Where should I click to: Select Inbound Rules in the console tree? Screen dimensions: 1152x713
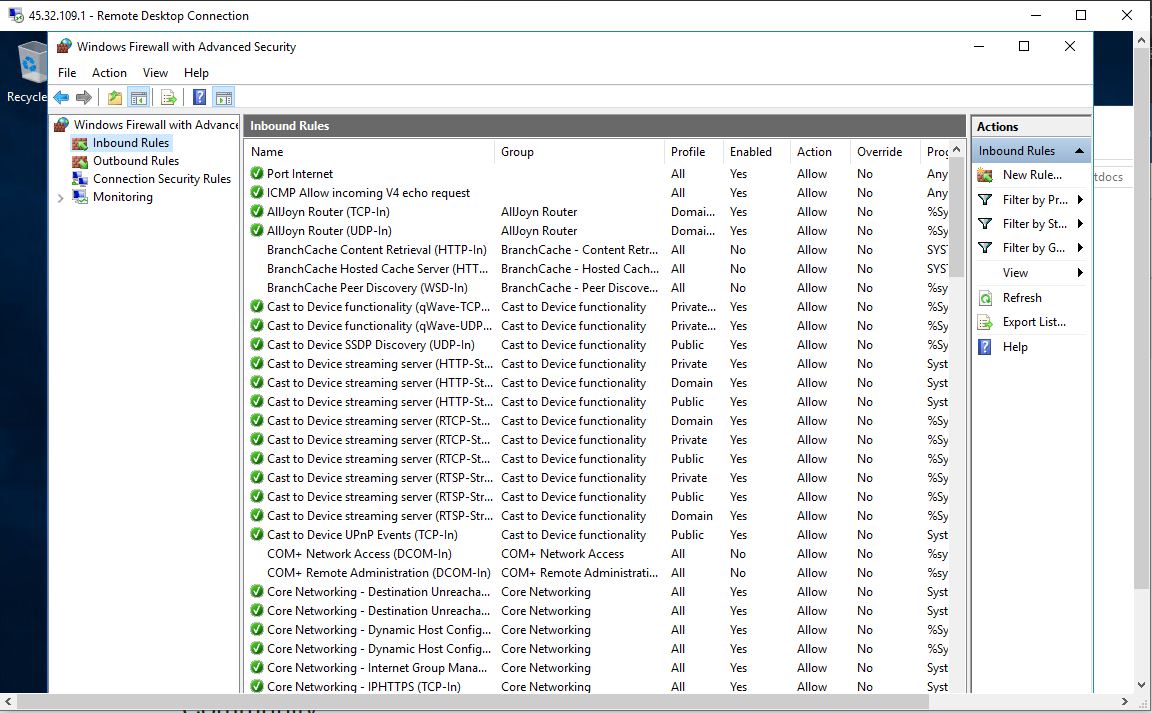[x=131, y=143]
